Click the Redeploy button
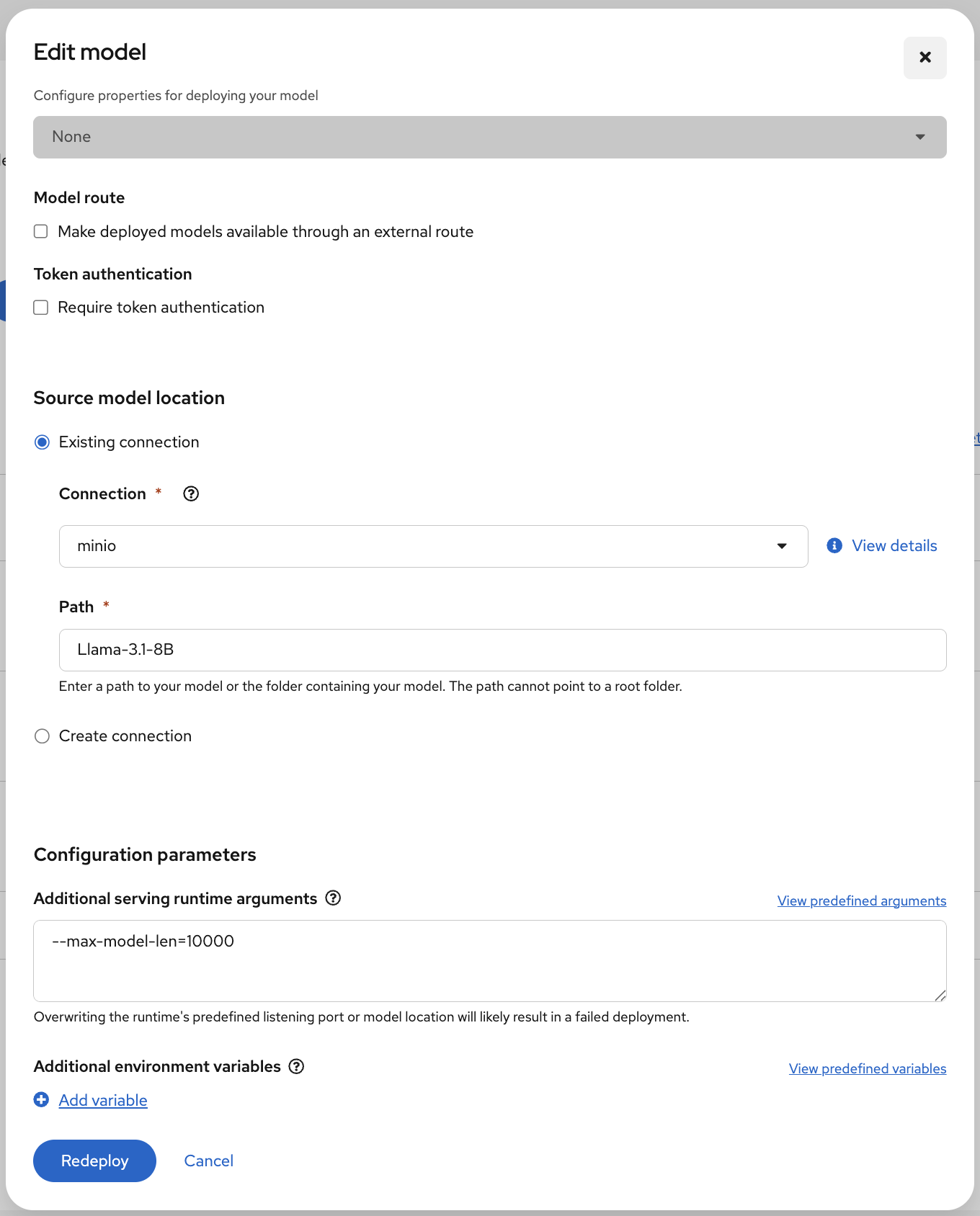The width and height of the screenshot is (980, 1216). (x=94, y=1161)
